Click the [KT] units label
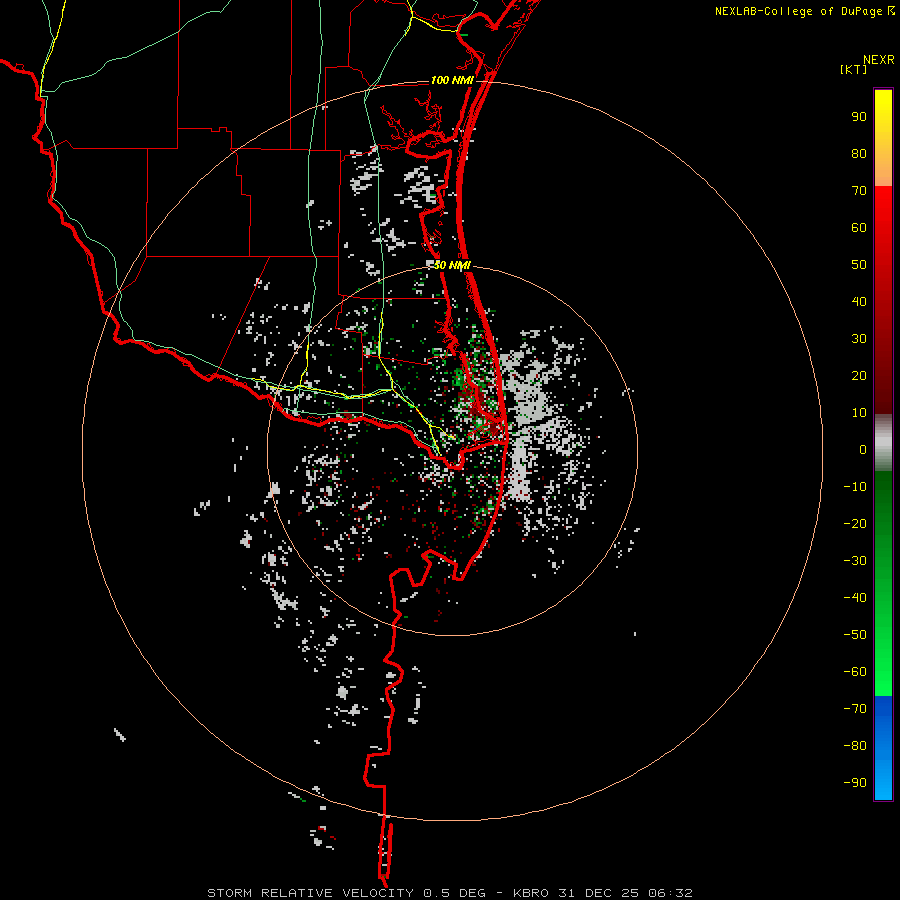 coord(853,69)
